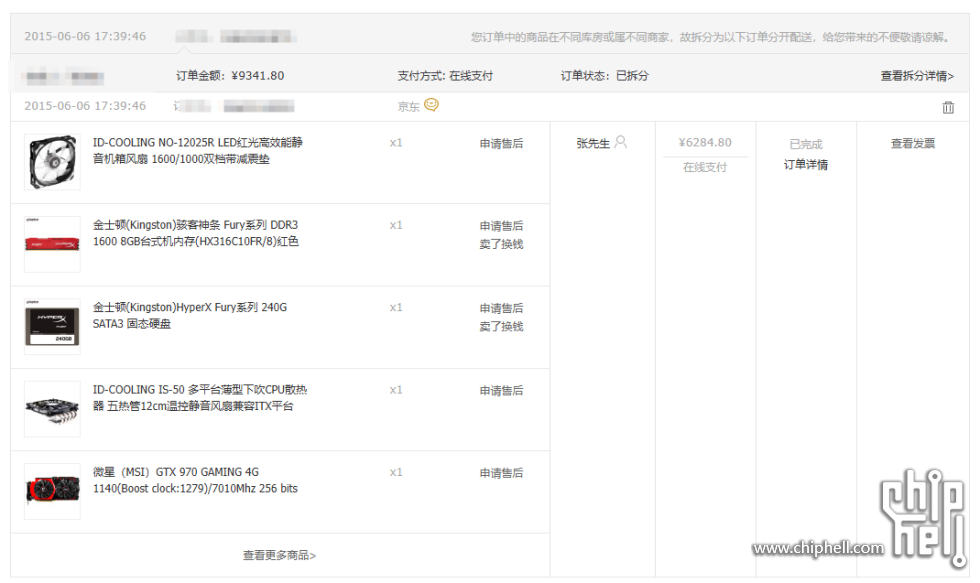Viewport: 980px width, 583px height.
Task: Click 申请售后 for the Kingston DDR3 memory
Action: (501, 226)
